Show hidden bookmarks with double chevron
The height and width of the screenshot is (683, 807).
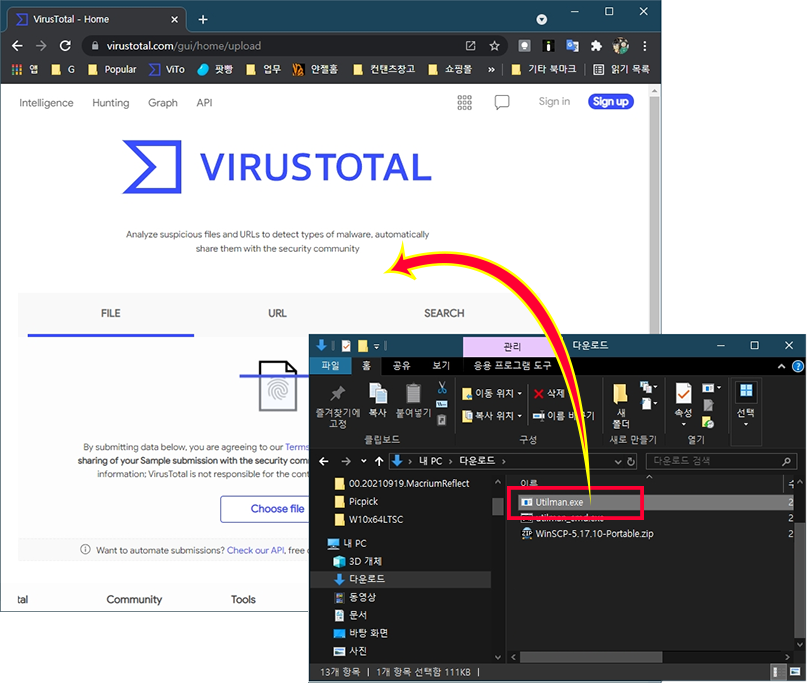point(491,69)
